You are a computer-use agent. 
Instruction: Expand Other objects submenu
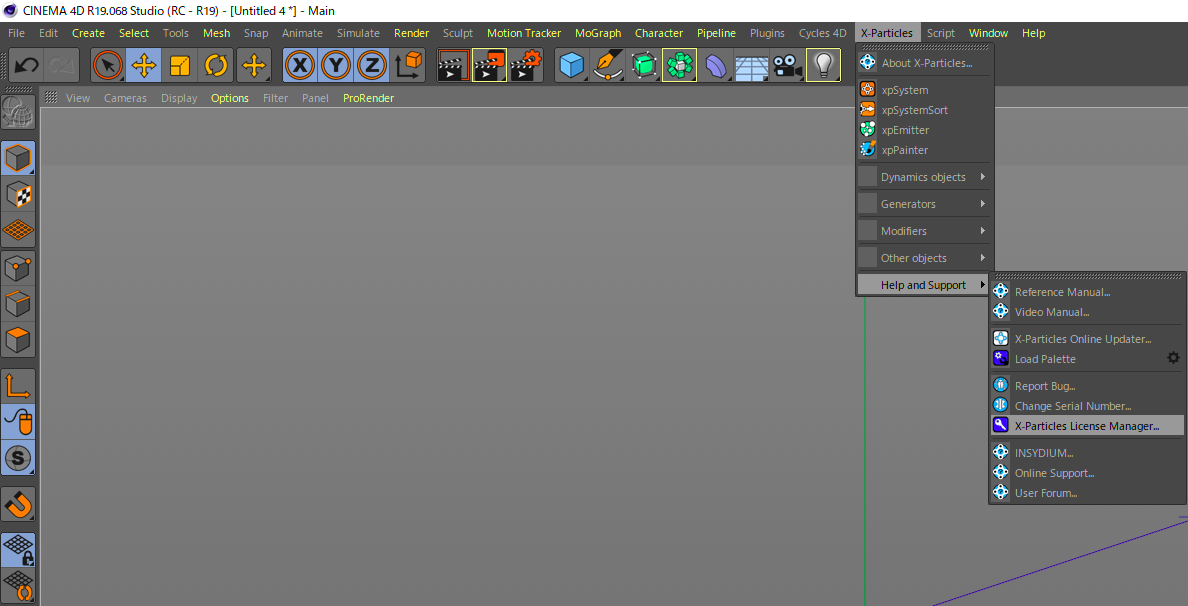tap(925, 258)
